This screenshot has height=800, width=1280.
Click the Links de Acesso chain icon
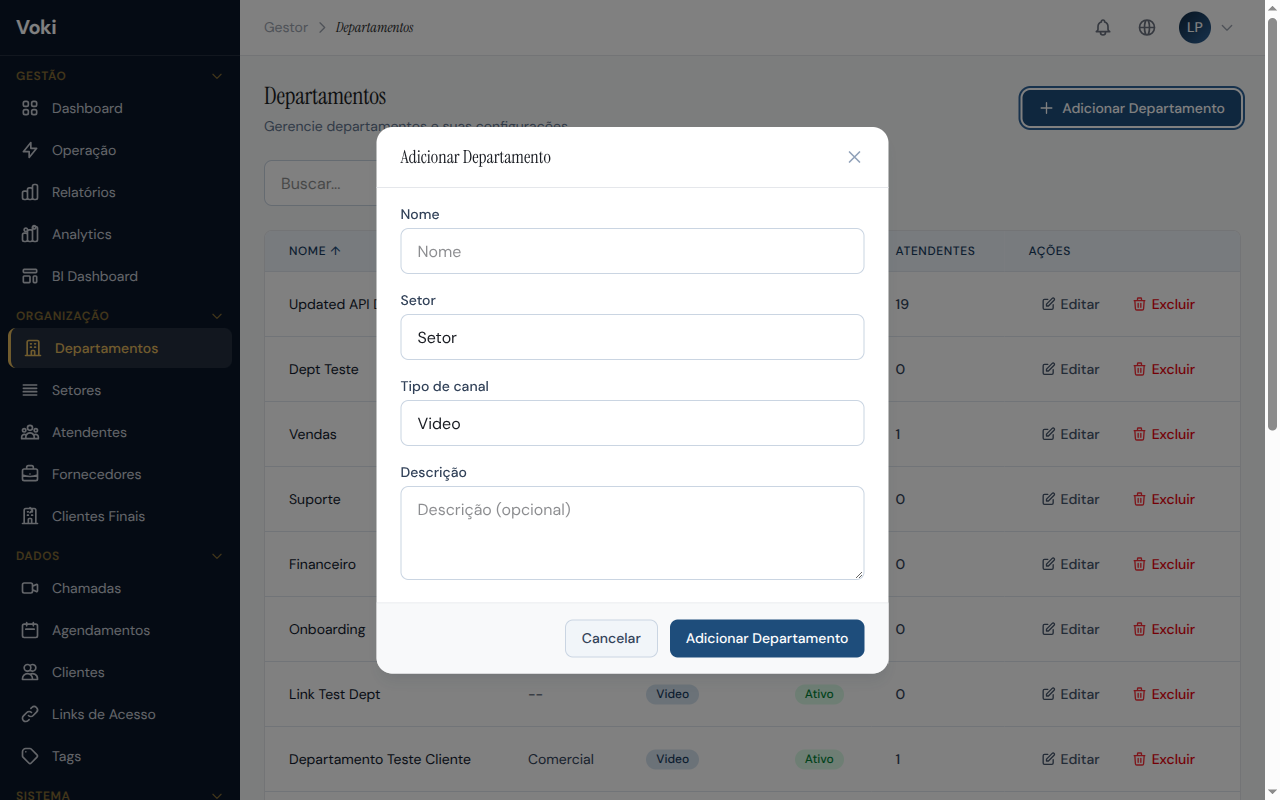[30, 714]
